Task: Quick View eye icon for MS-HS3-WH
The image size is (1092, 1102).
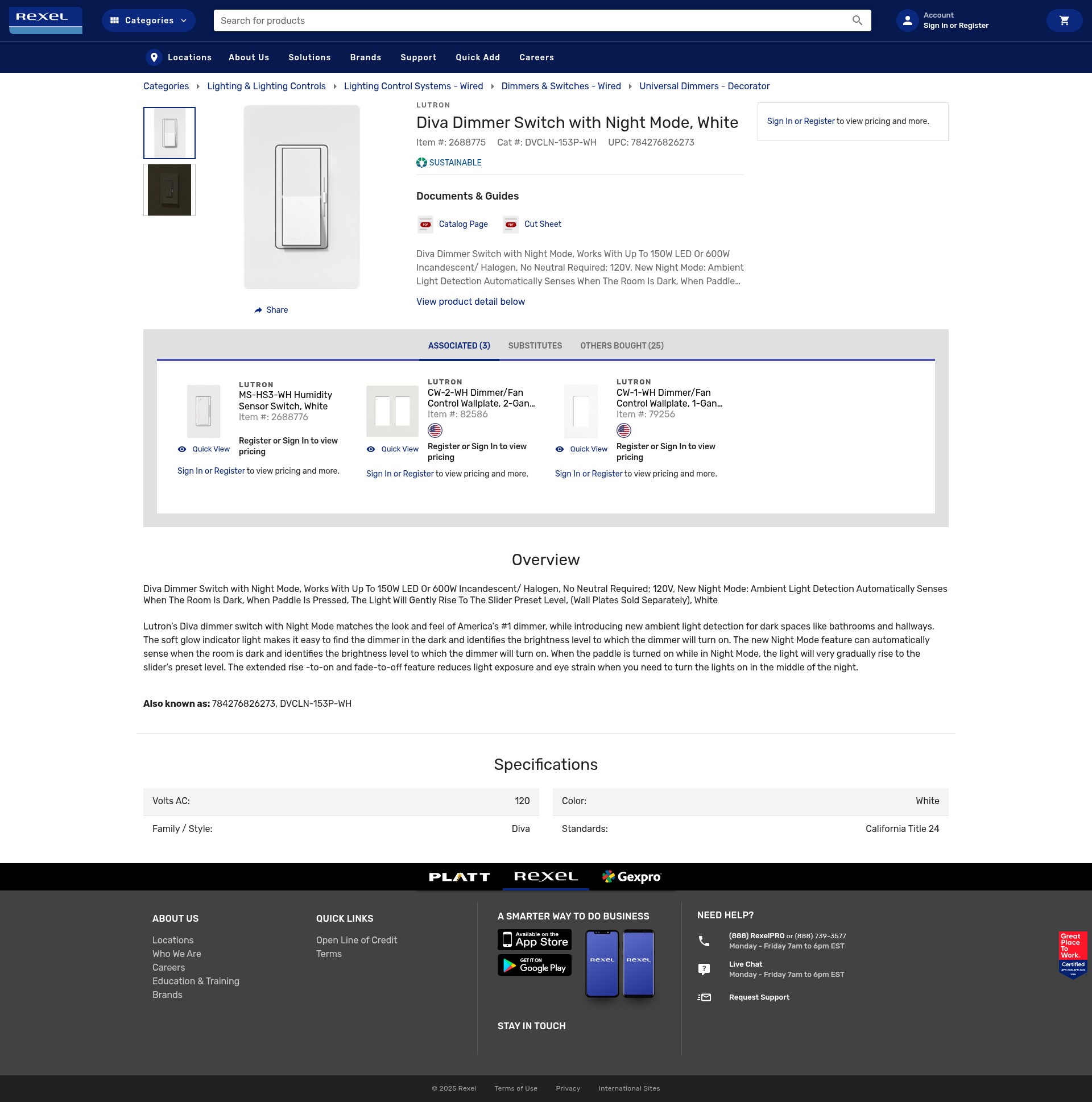Action: point(182,449)
